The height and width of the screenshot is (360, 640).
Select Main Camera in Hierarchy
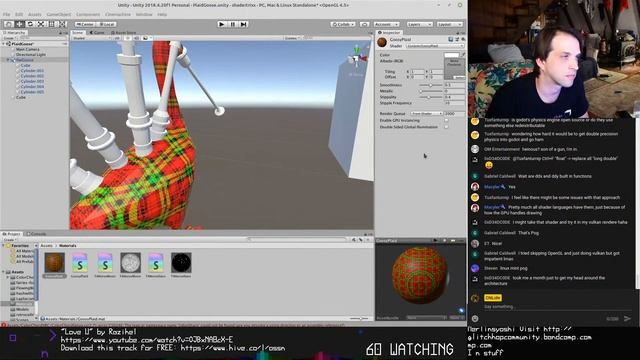click(x=28, y=49)
